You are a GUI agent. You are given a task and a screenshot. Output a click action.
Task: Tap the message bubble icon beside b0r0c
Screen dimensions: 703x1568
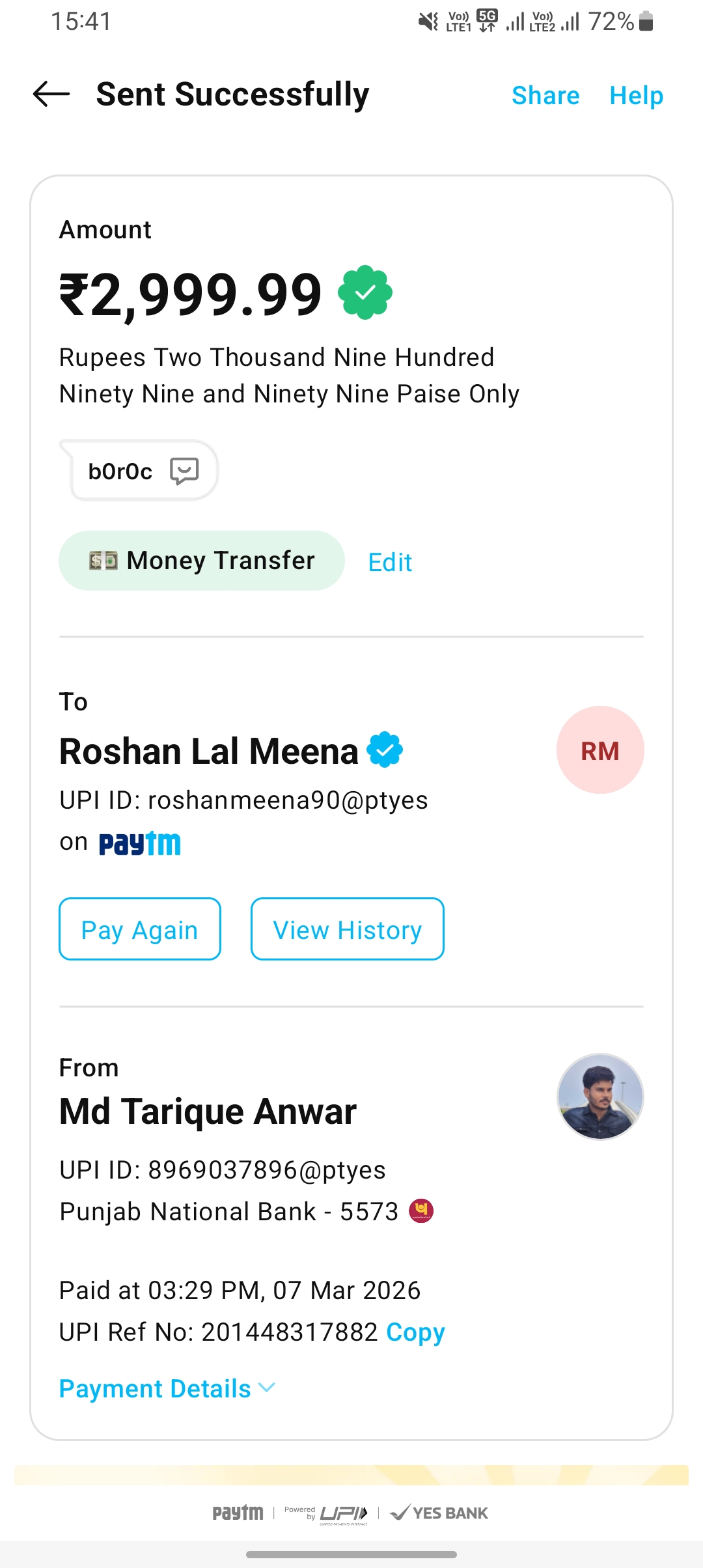[184, 470]
